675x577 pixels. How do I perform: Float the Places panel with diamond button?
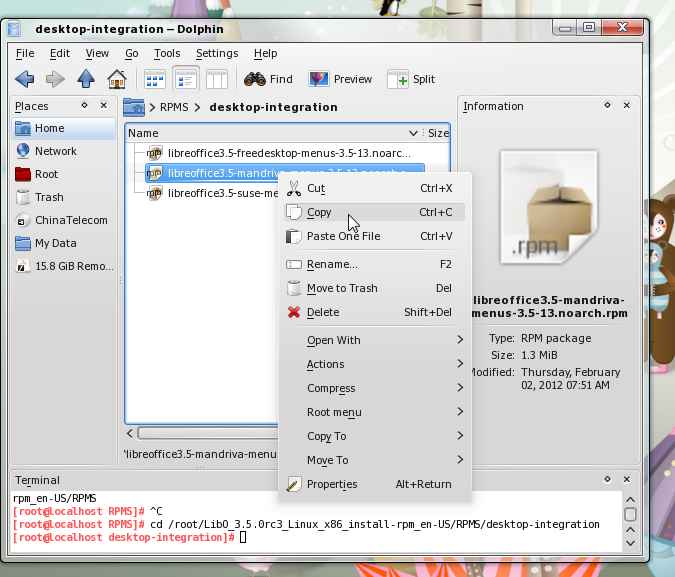[84, 105]
